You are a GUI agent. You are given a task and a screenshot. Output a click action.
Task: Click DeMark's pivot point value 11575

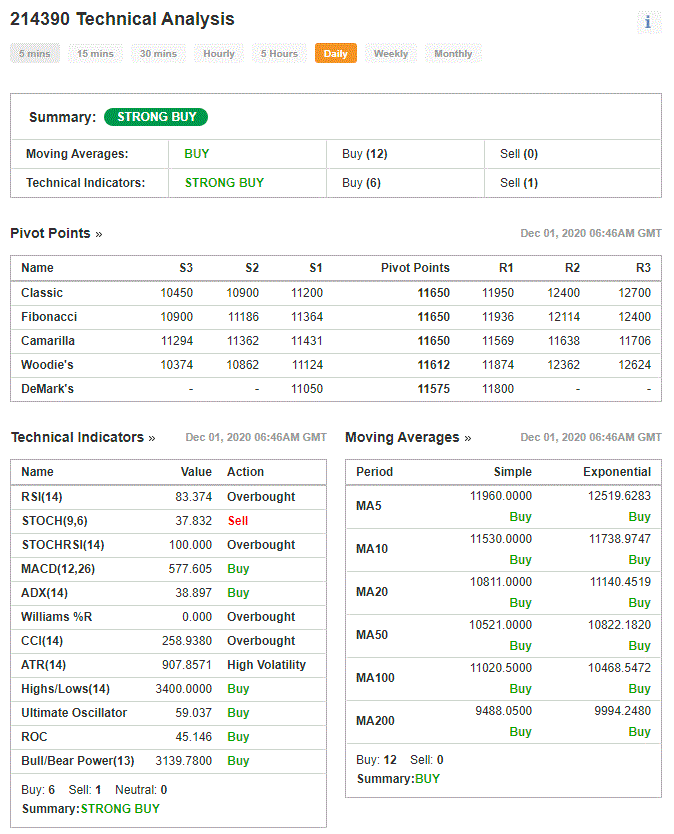pos(434,389)
